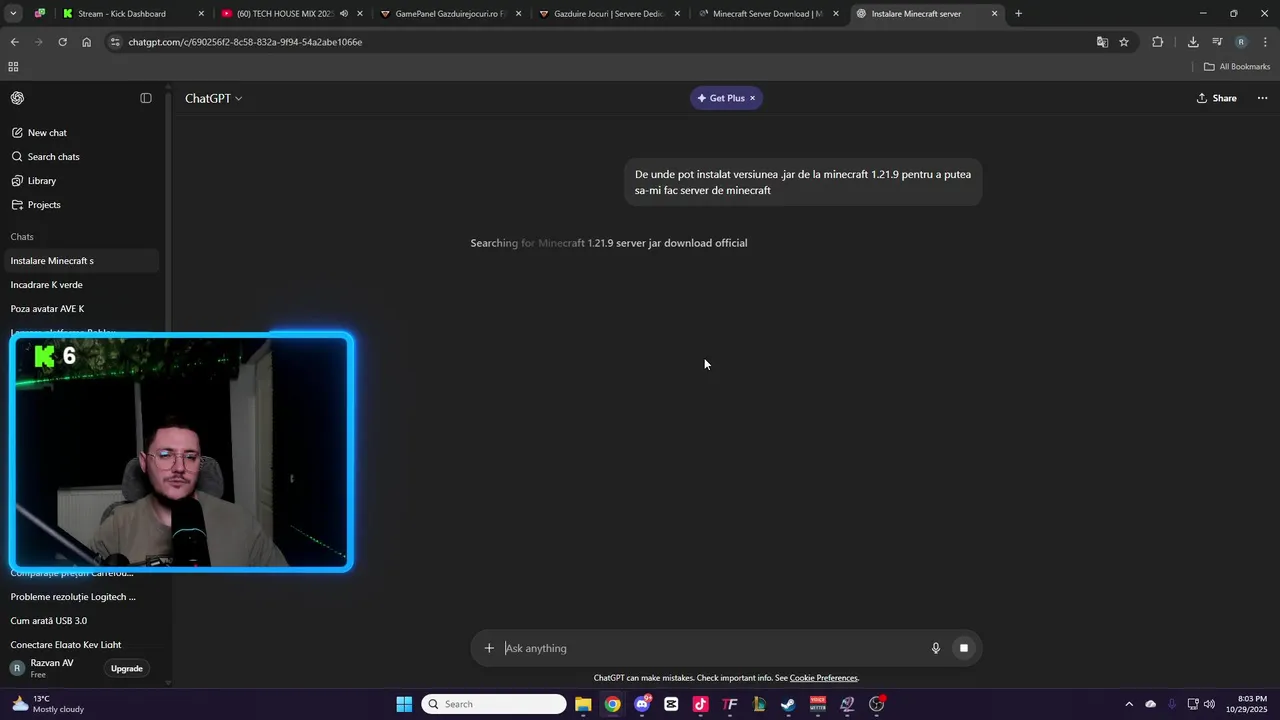Open a new browser tab
This screenshot has width=1280, height=720.
(1018, 14)
